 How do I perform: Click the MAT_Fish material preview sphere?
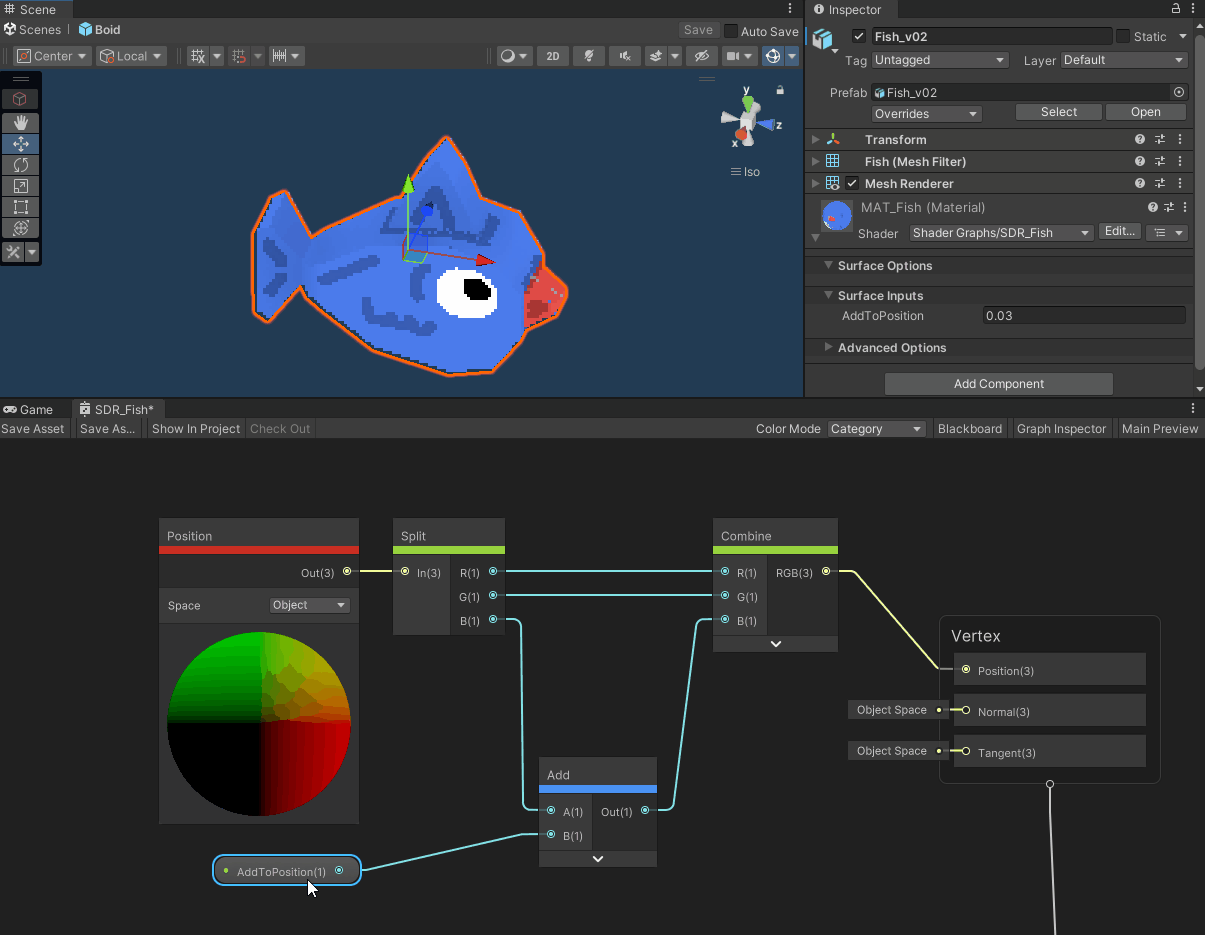(836, 215)
